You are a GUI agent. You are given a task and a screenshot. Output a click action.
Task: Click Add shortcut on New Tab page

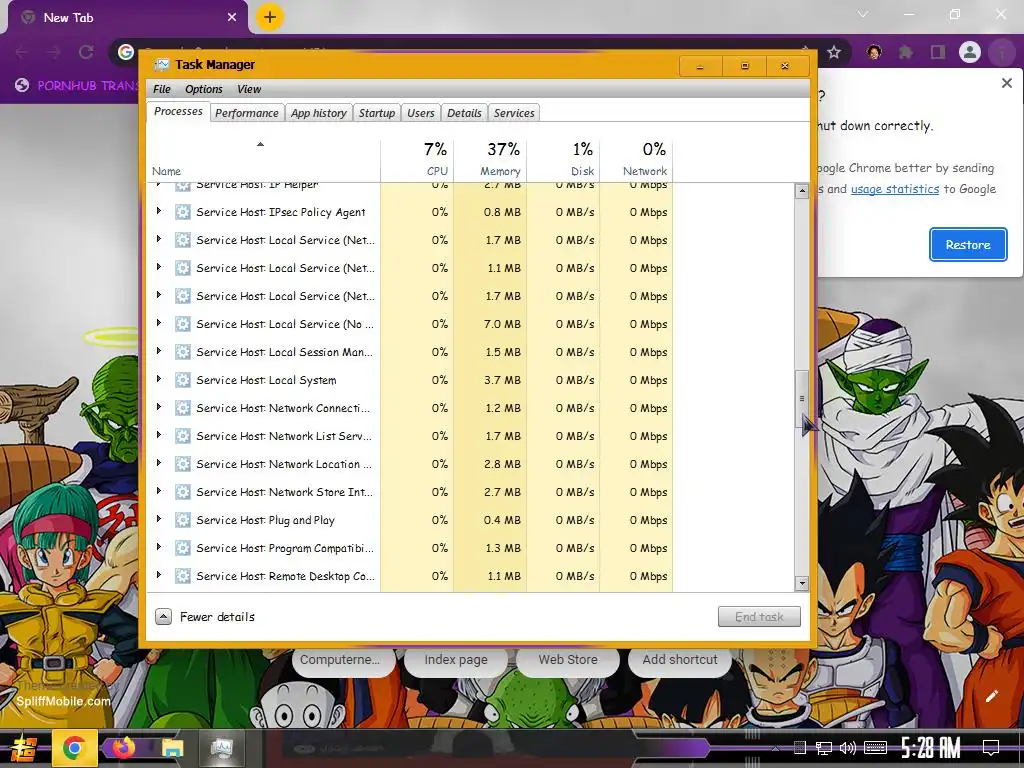click(680, 660)
